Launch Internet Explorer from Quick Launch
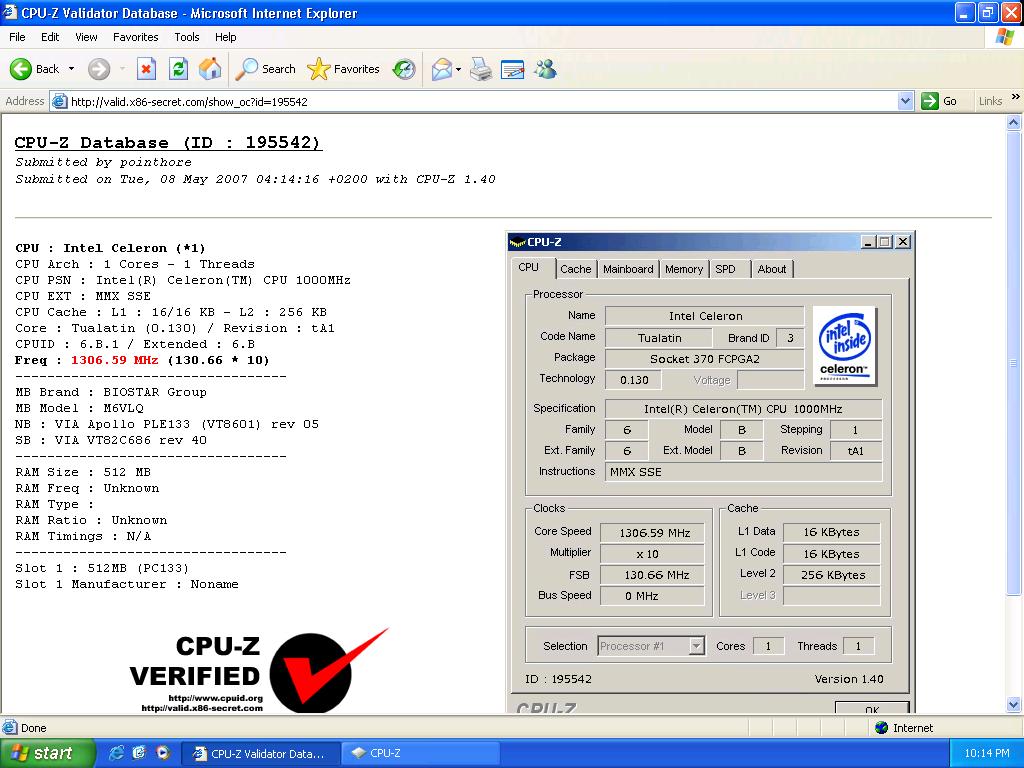This screenshot has height=768, width=1024. coord(116,753)
